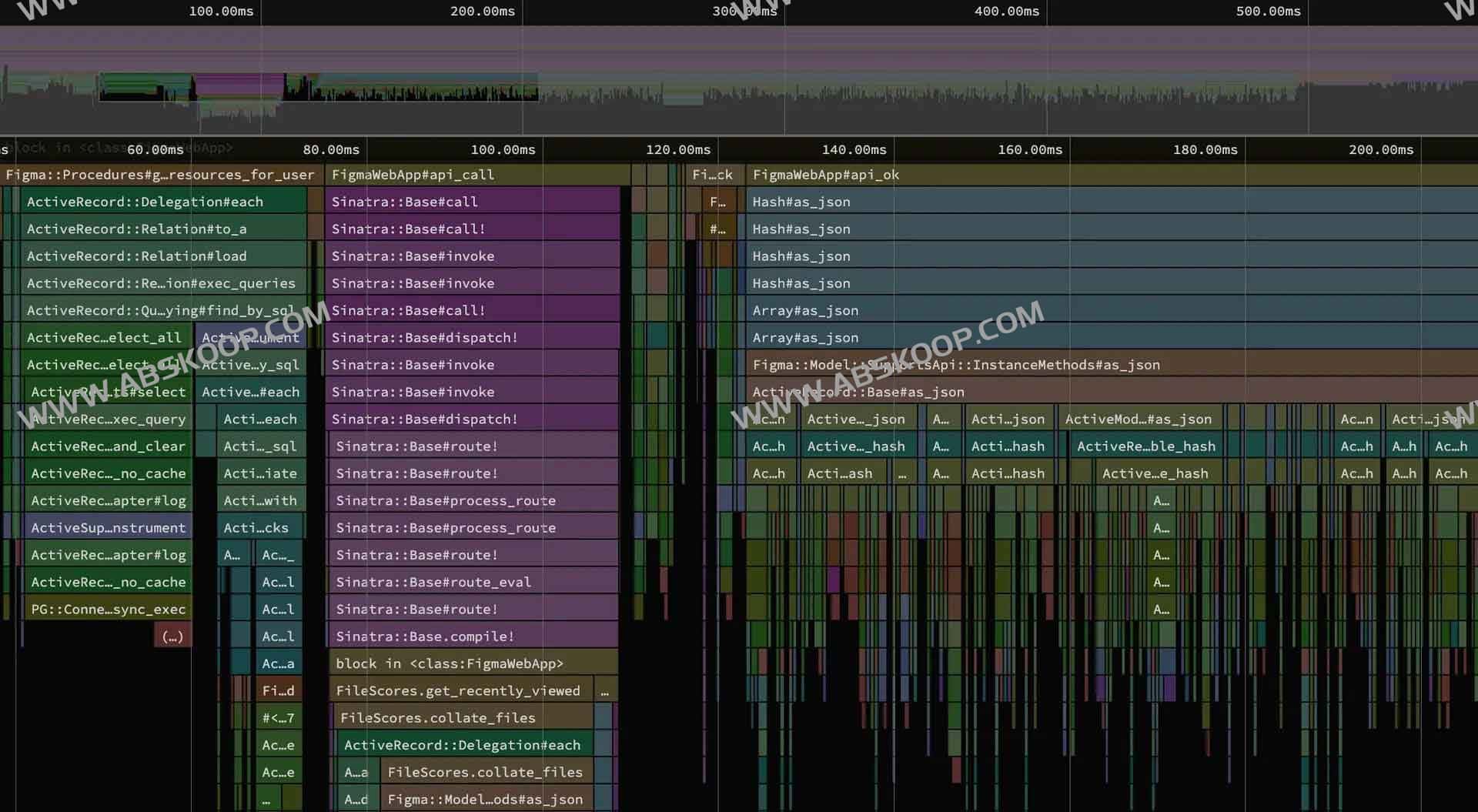This screenshot has width=1478, height=812.
Task: Click the 140.00ms marker on the ruler
Action: 854,149
